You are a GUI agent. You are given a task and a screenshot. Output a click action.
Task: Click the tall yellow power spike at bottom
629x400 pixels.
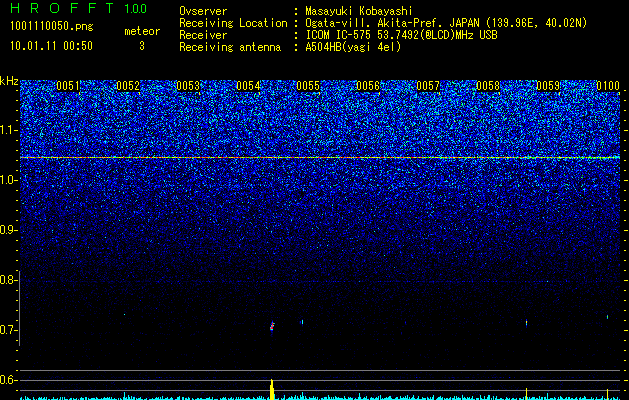tap(272, 389)
